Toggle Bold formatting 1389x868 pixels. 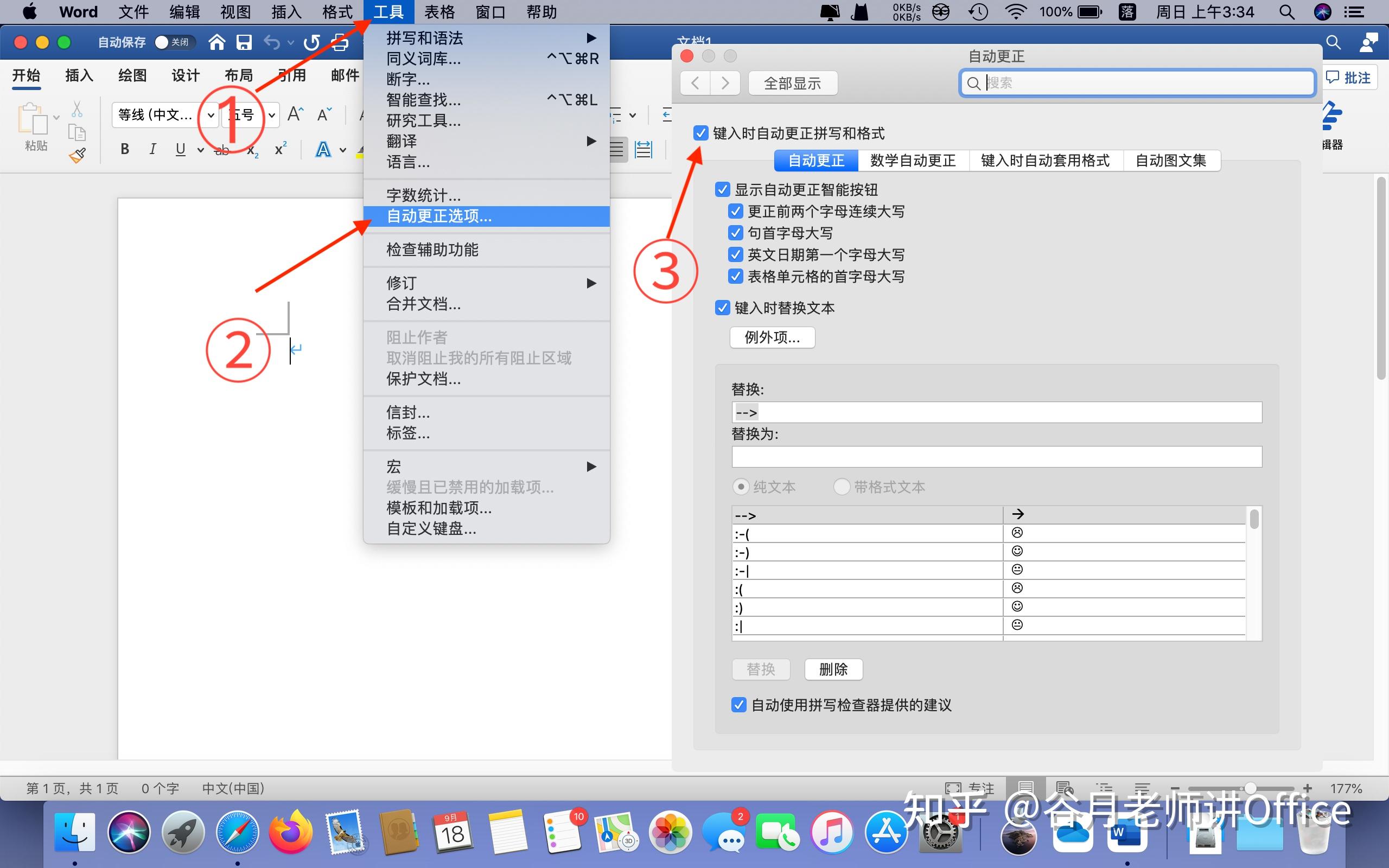point(125,149)
